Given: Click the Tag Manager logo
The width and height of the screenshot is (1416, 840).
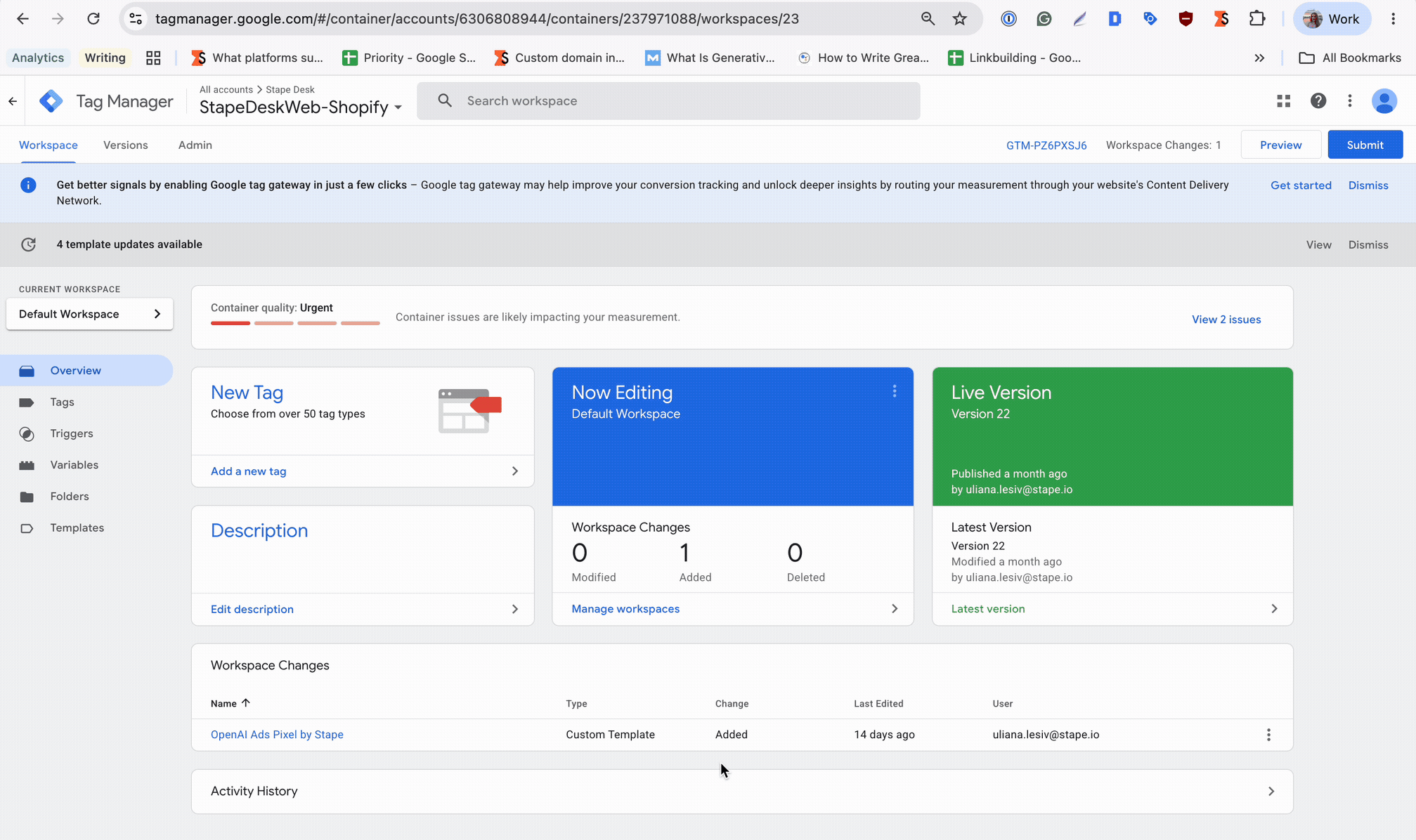Looking at the screenshot, I should click(x=51, y=101).
